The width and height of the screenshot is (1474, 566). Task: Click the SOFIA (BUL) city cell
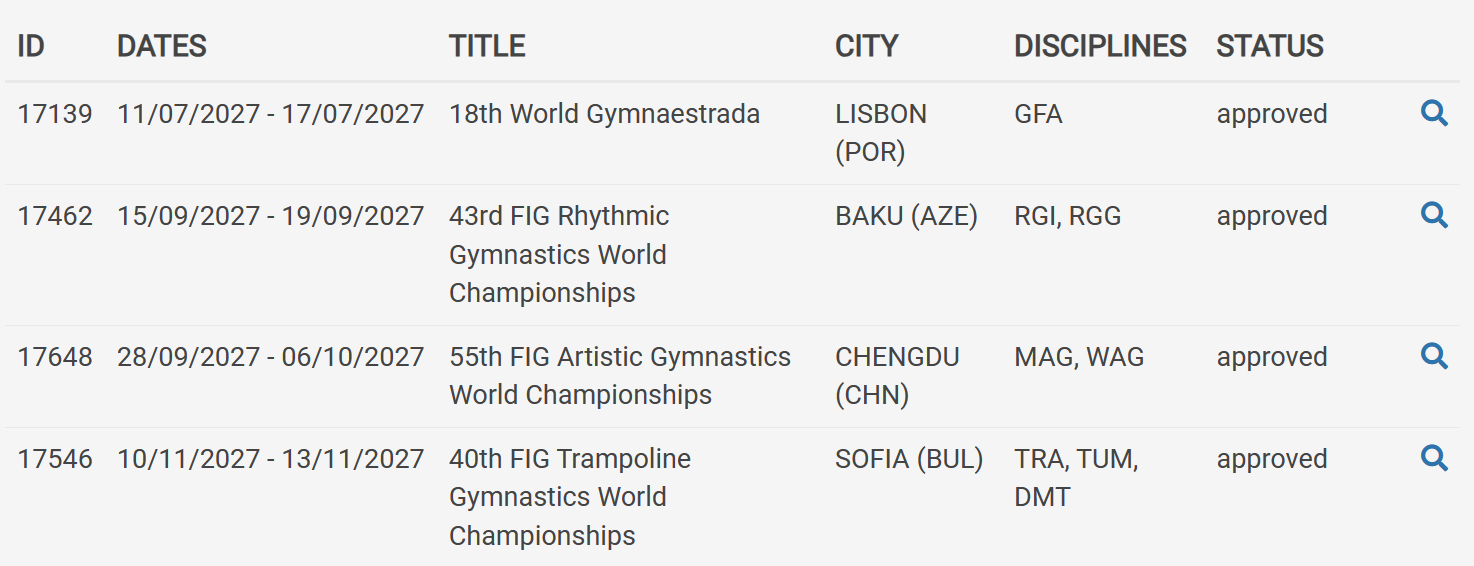[909, 459]
